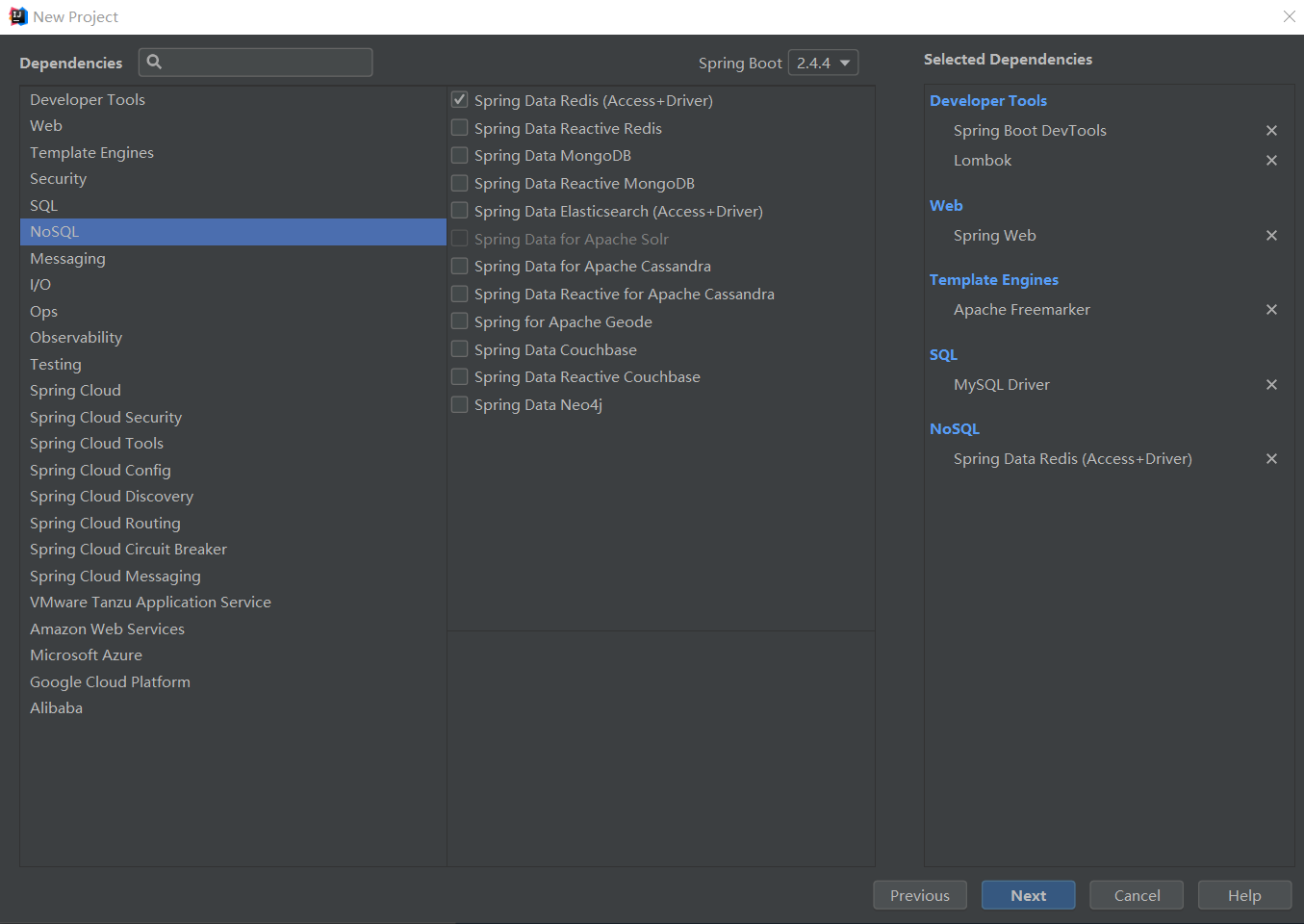Click SQL heading in Selected Dependencies
This screenshot has width=1304, height=924.
pos(943,355)
